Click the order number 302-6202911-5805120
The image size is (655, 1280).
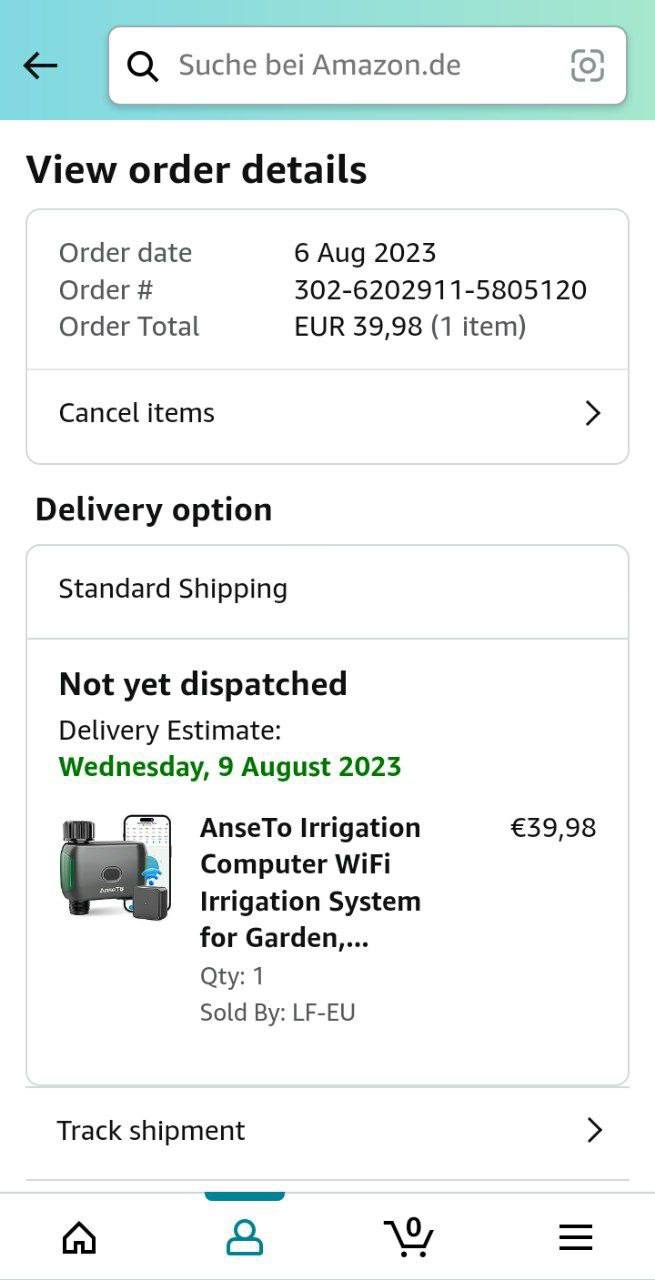pos(440,290)
